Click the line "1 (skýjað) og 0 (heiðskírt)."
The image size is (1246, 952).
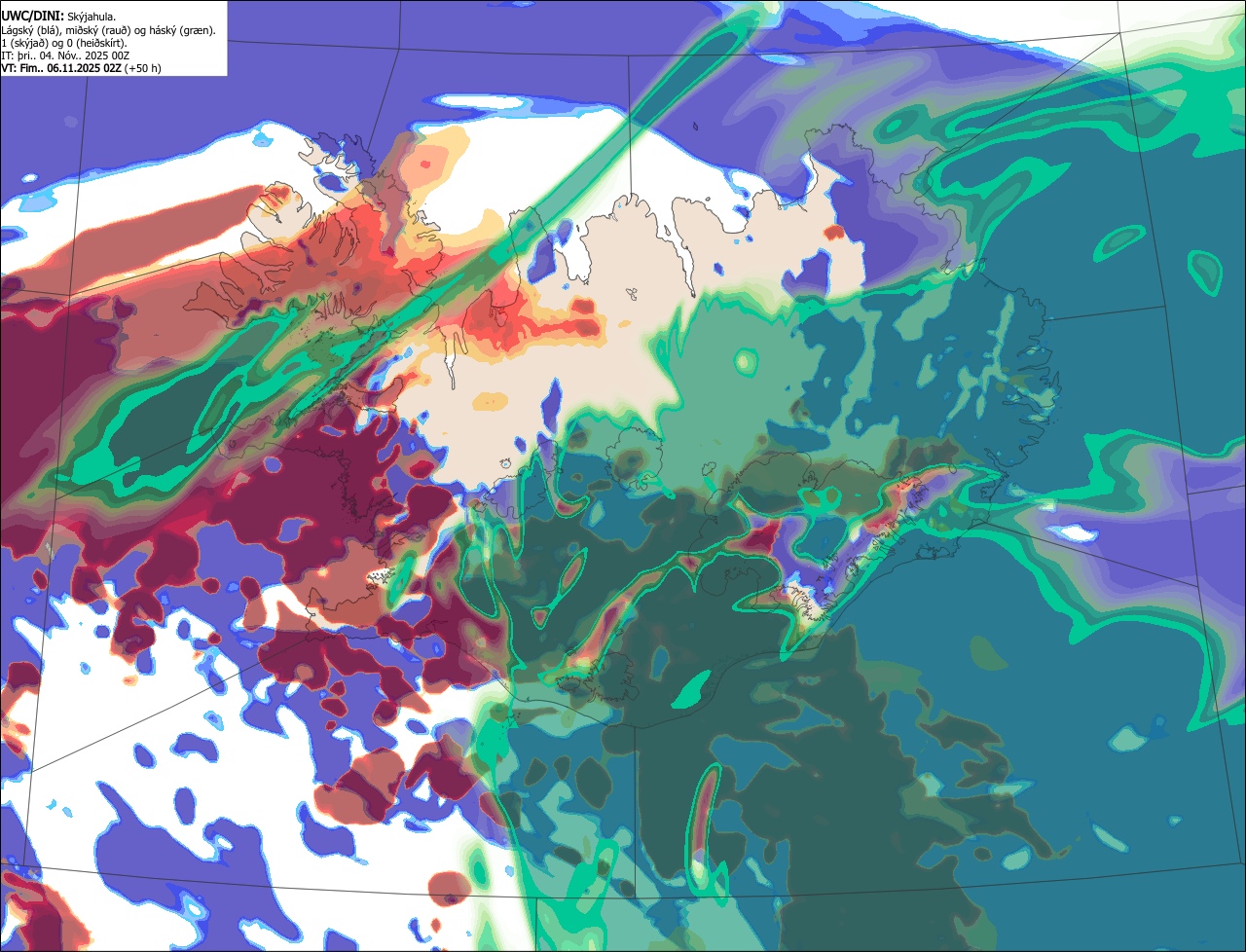coord(64,43)
